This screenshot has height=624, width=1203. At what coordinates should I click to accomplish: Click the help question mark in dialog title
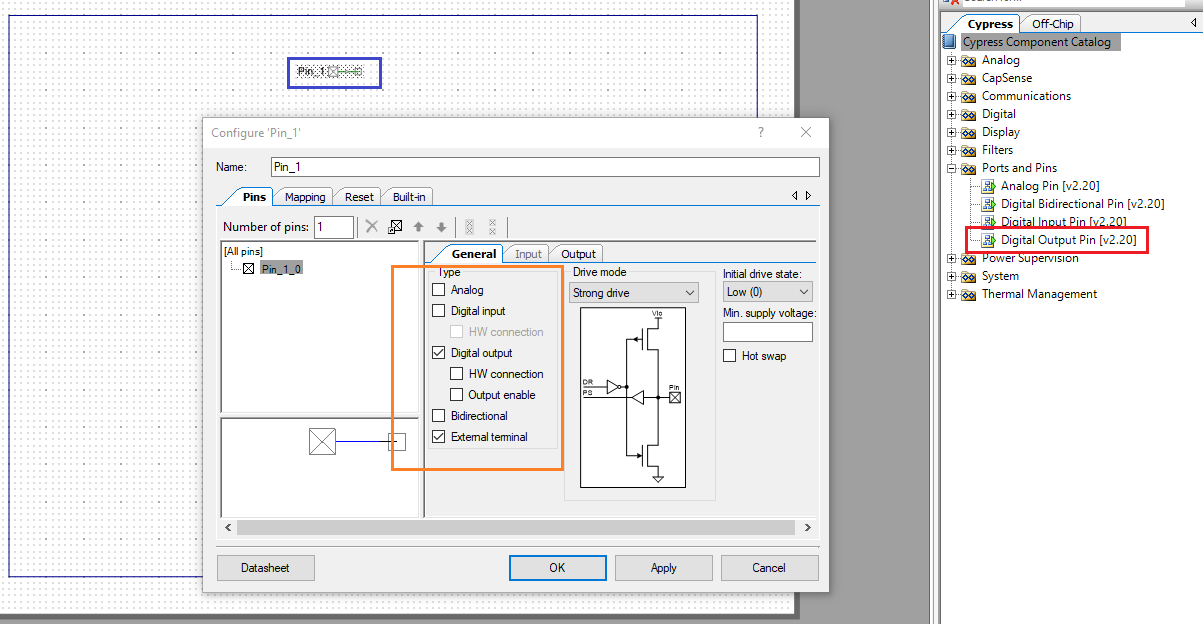pyautogui.click(x=761, y=132)
